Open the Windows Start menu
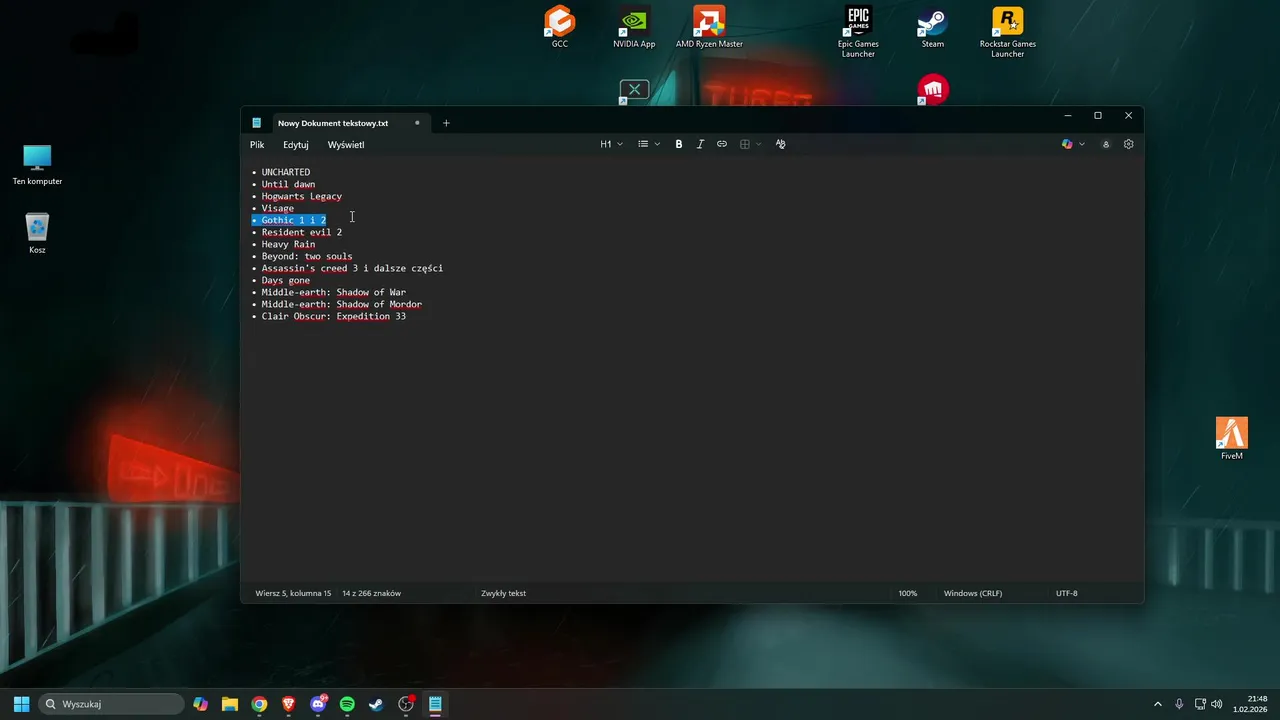1280x720 pixels. [x=21, y=704]
